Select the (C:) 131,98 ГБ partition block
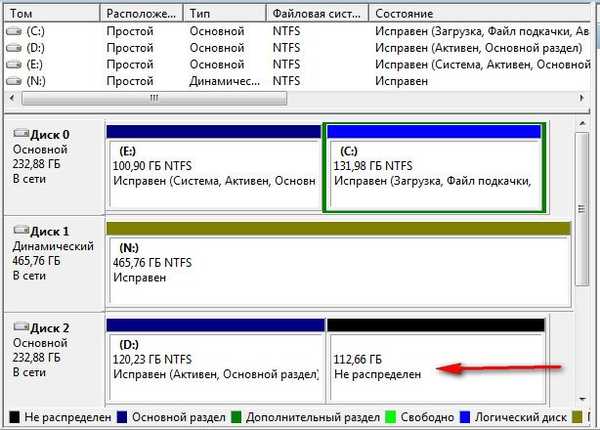This screenshot has height=430, width=600. point(434,168)
